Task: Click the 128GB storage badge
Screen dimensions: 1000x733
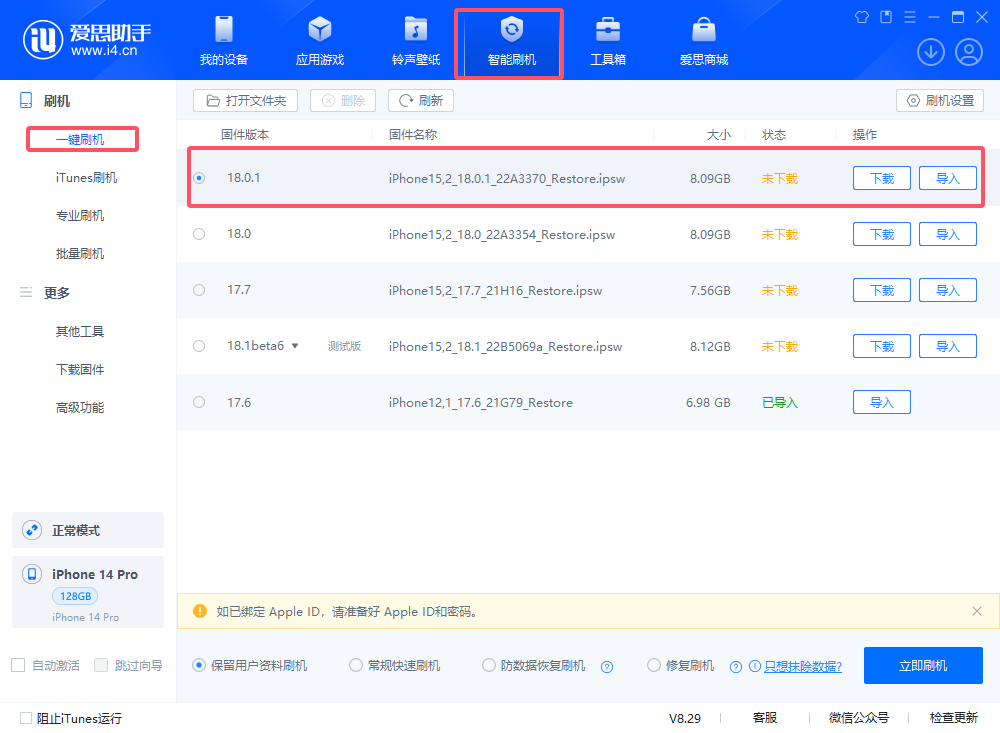Action: pyautogui.click(x=75, y=596)
